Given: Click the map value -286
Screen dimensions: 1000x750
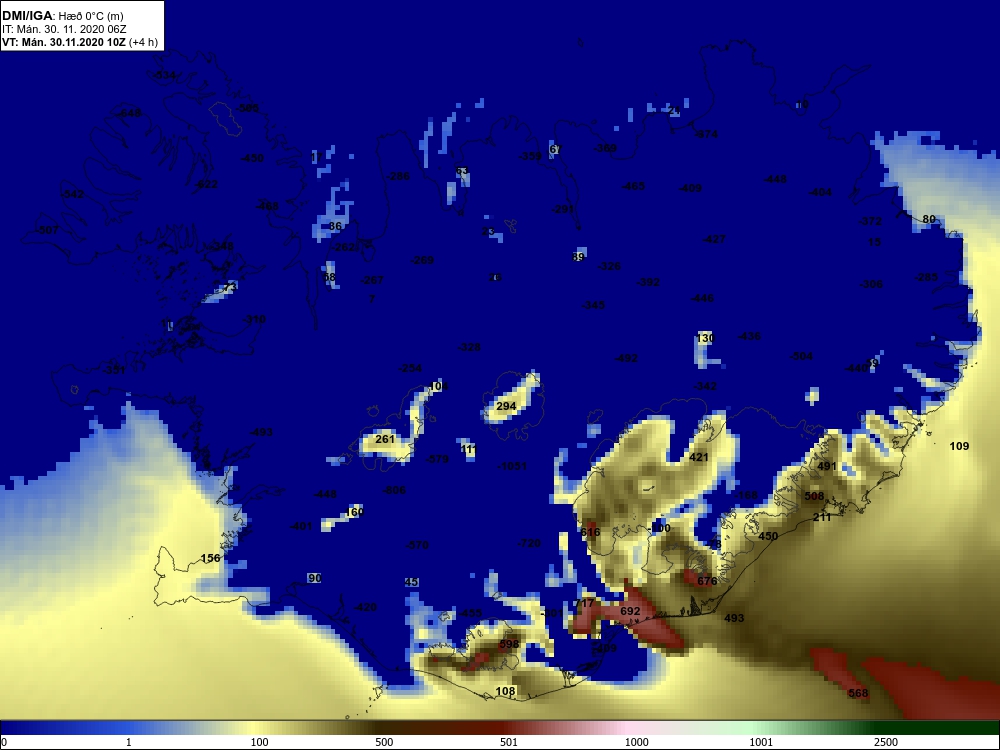Looking at the screenshot, I should 399,176.
